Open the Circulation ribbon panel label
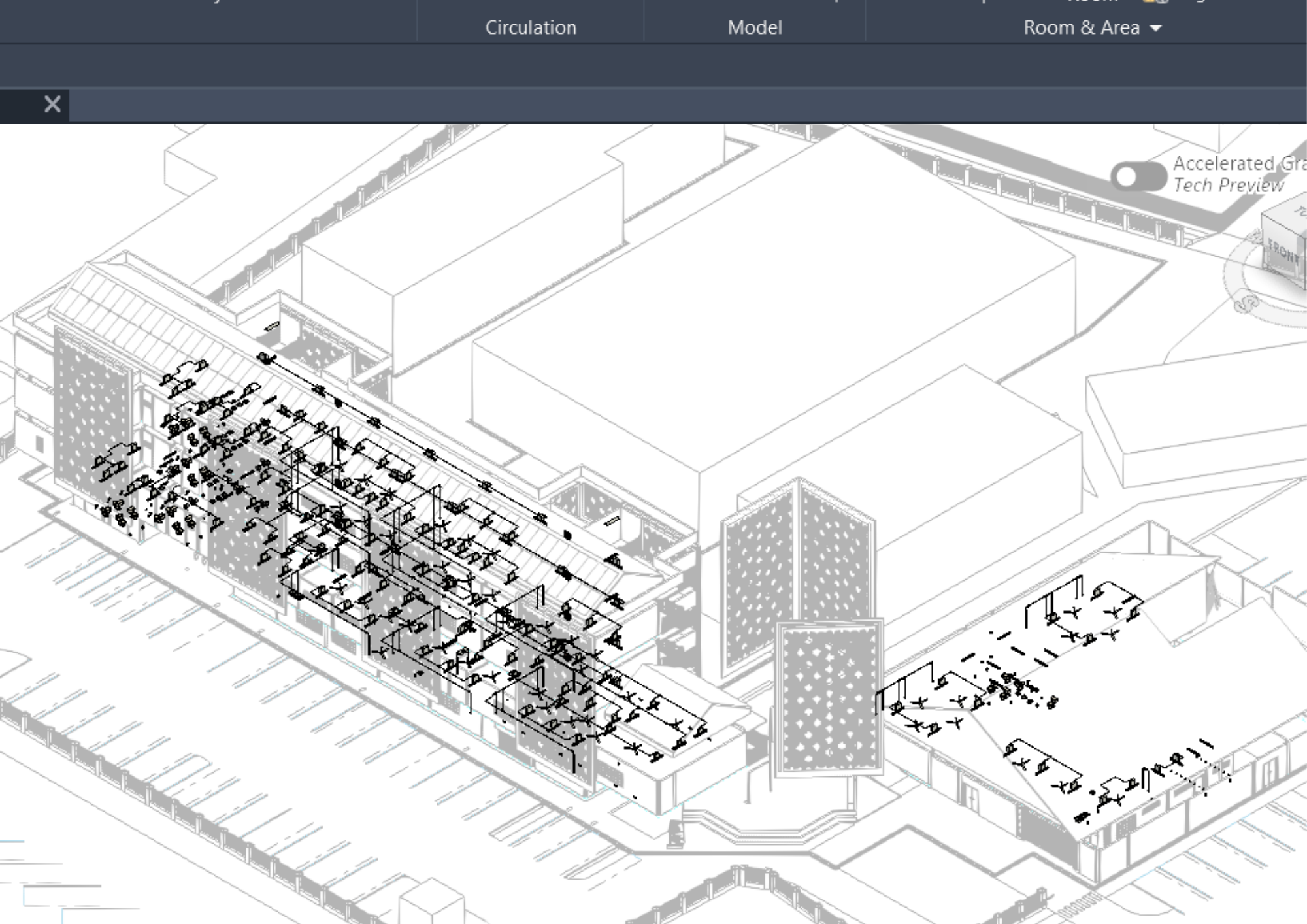 click(531, 27)
